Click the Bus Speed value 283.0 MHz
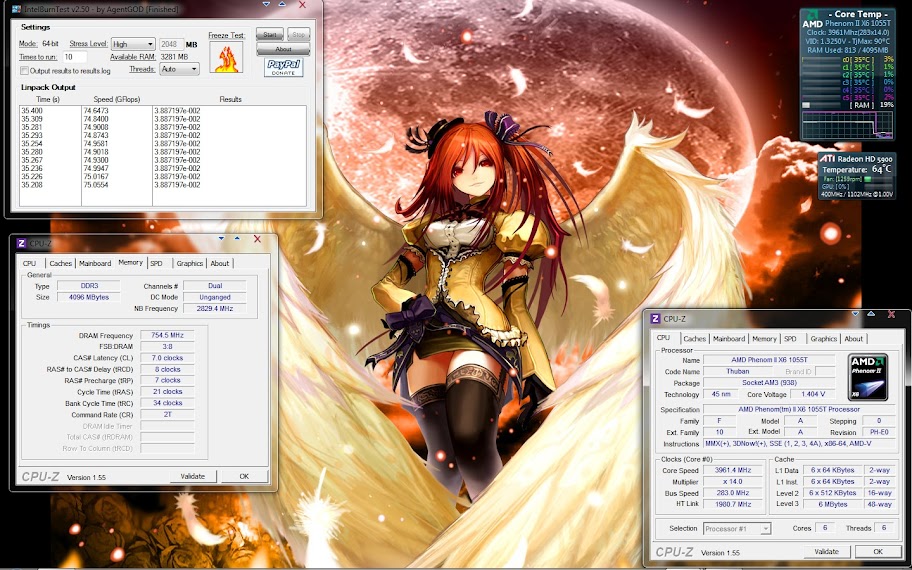The image size is (912, 570). click(733, 493)
